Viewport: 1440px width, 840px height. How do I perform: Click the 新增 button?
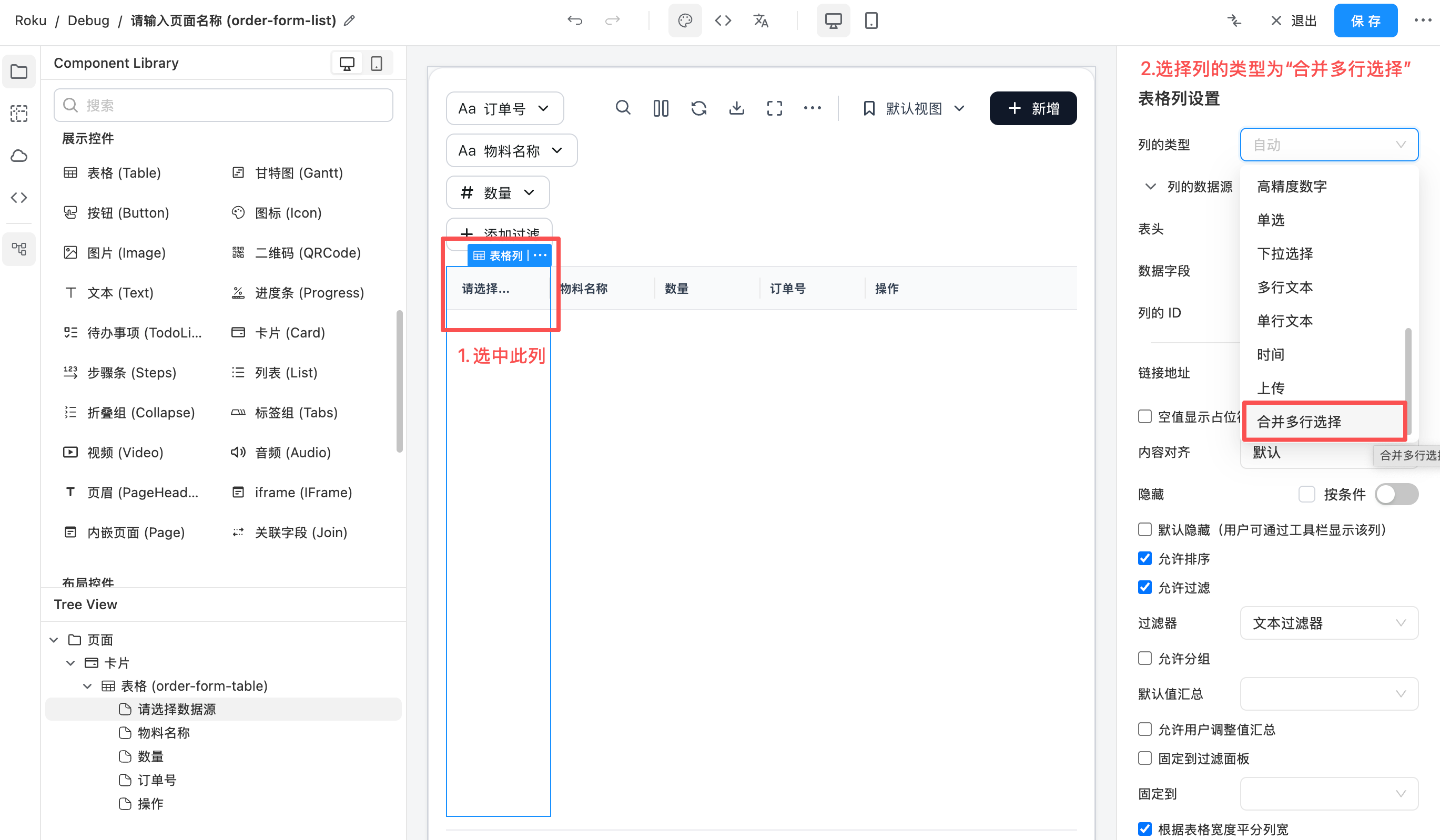tap(1033, 108)
